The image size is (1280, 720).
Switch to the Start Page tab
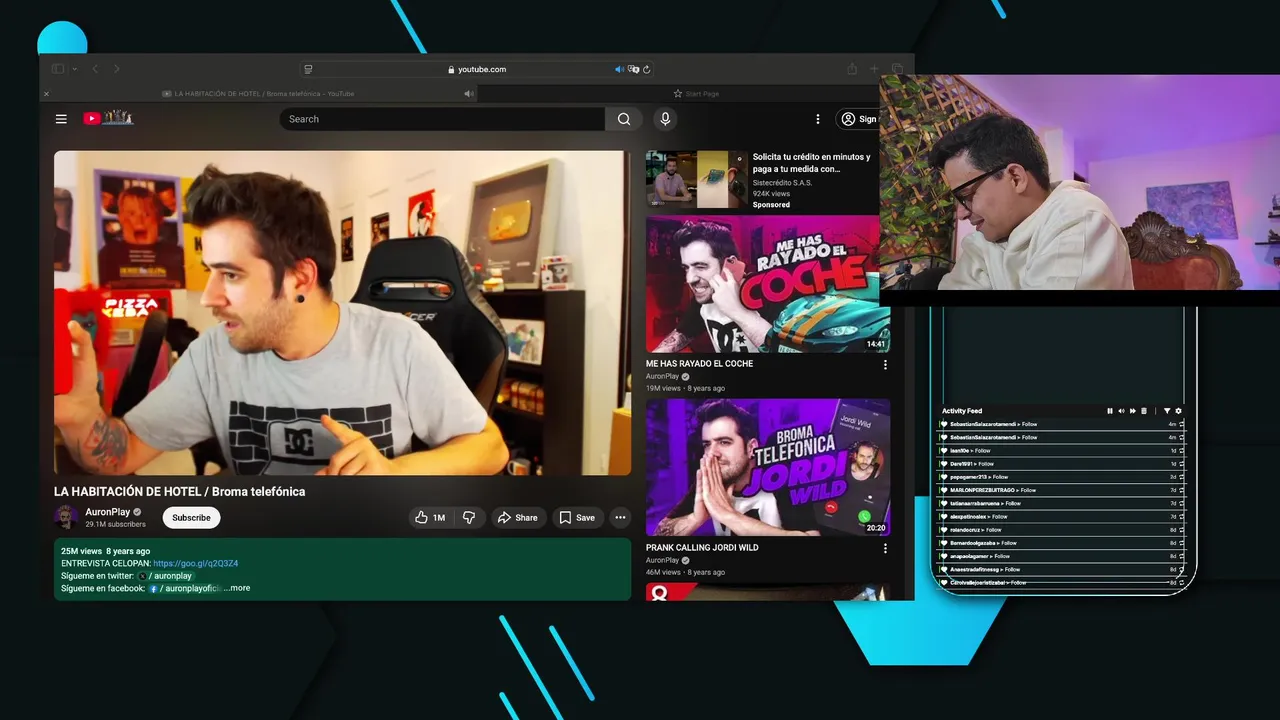click(696, 94)
